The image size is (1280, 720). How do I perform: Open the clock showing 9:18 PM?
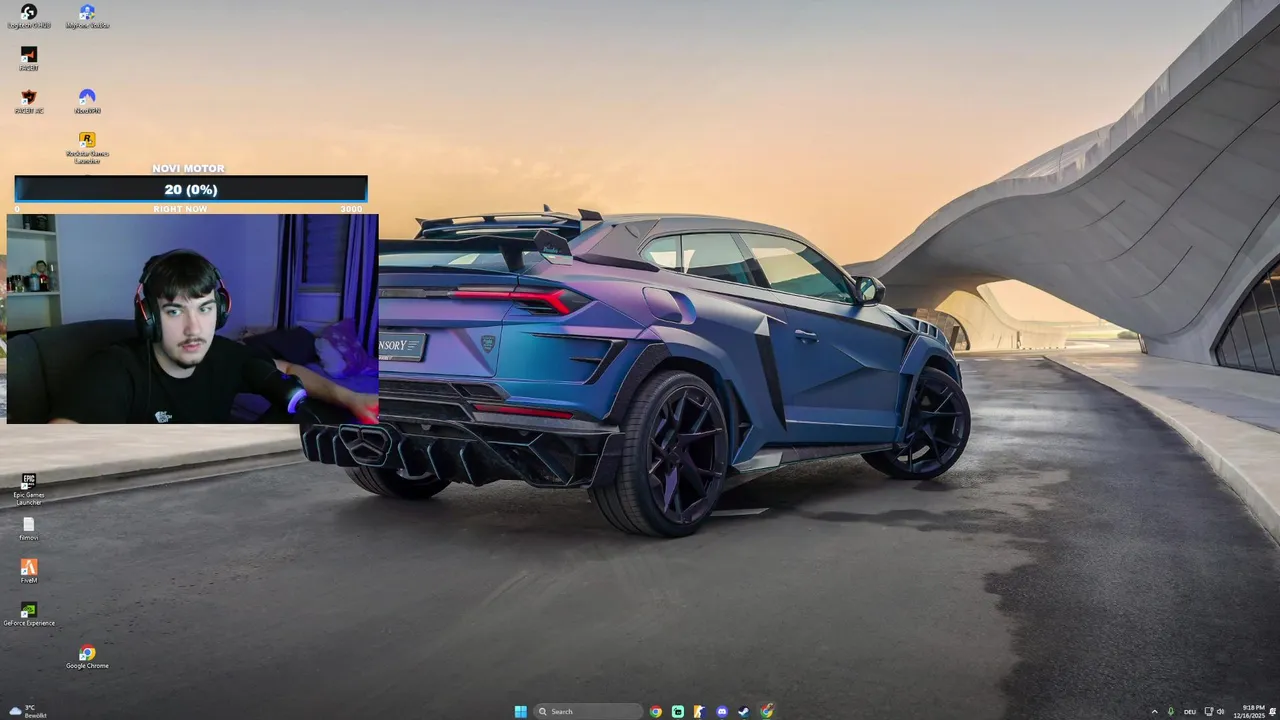[1251, 711]
